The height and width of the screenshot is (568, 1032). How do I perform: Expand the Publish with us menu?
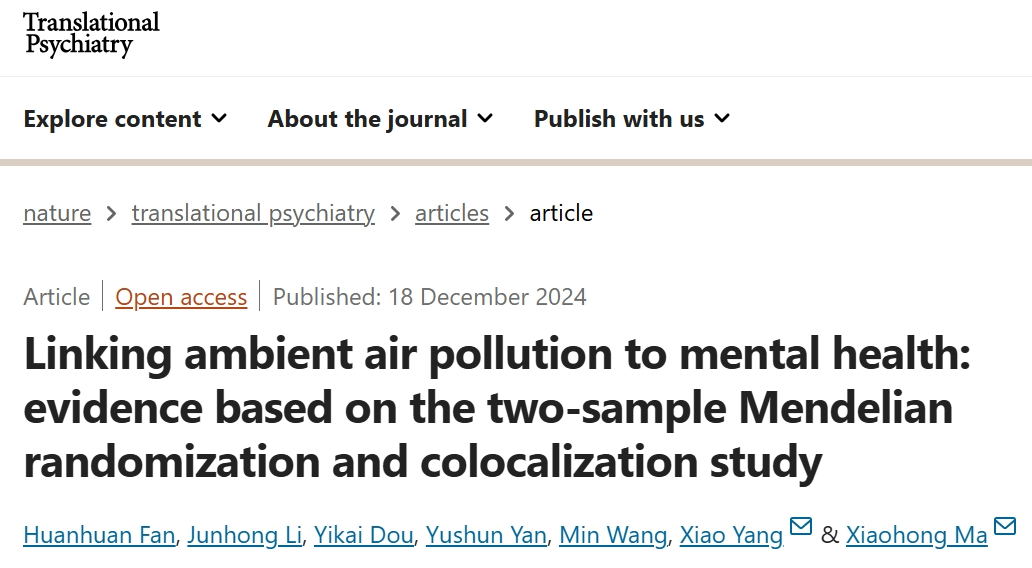pos(632,119)
